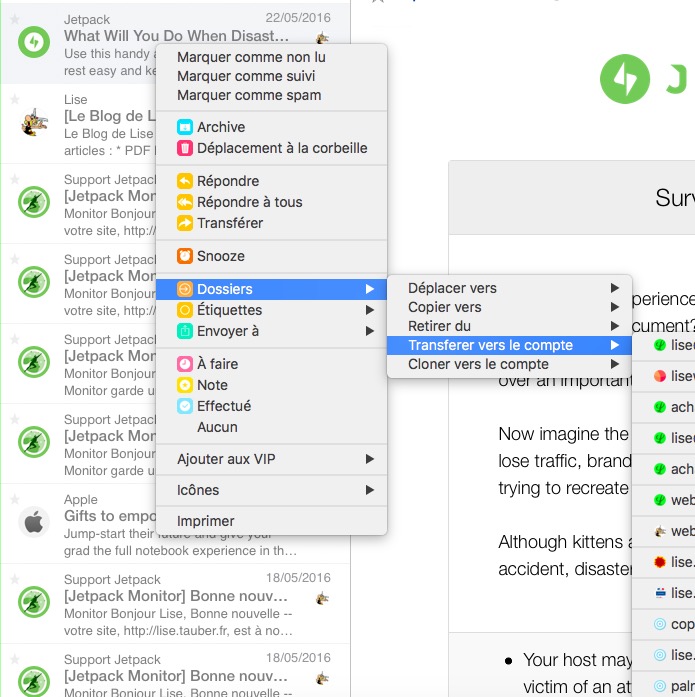Click the orange Snooze bear icon

185,256
